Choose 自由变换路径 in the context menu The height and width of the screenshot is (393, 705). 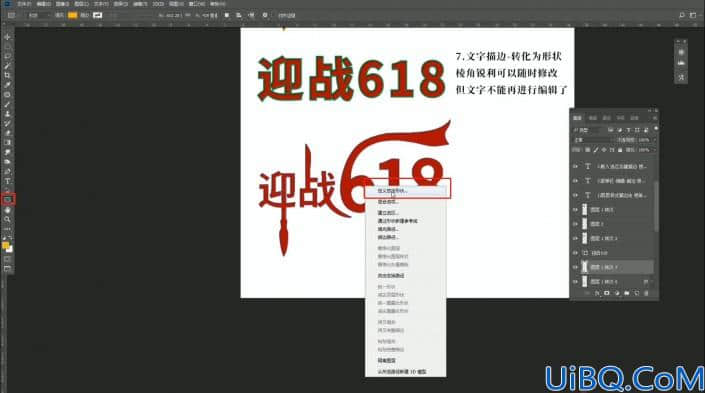391,276
